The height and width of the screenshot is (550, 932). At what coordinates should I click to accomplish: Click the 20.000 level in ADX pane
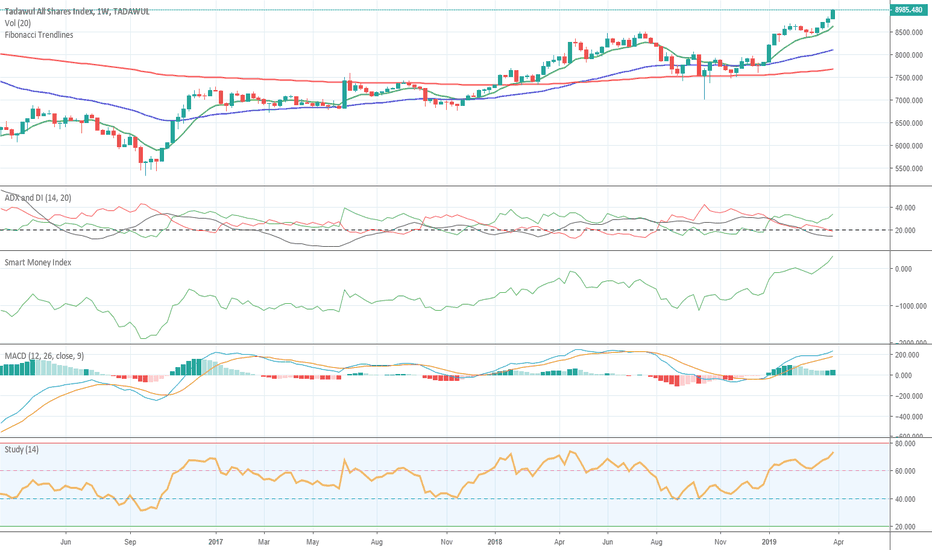click(x=905, y=231)
